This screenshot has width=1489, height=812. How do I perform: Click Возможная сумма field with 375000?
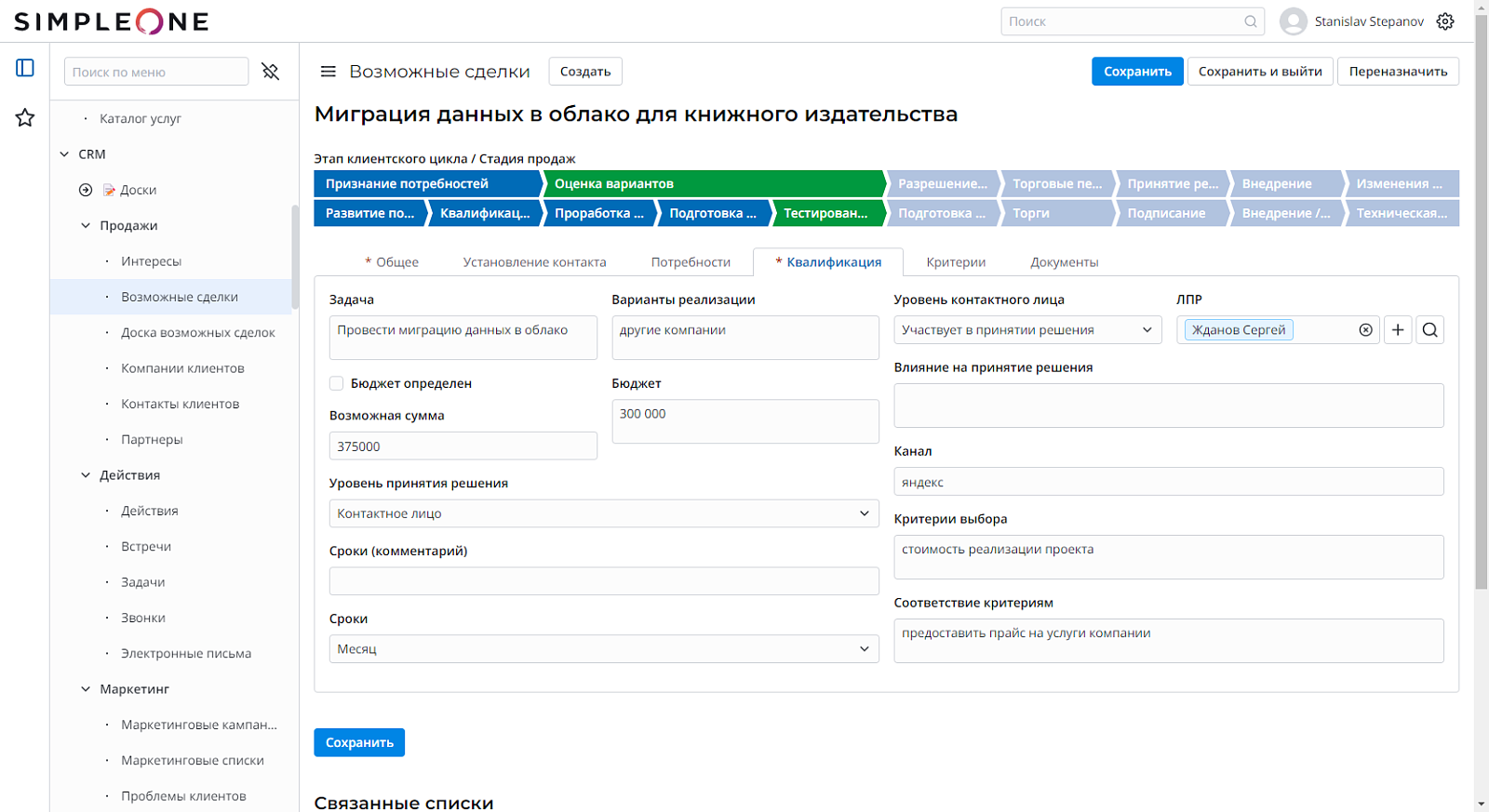pyautogui.click(x=463, y=446)
